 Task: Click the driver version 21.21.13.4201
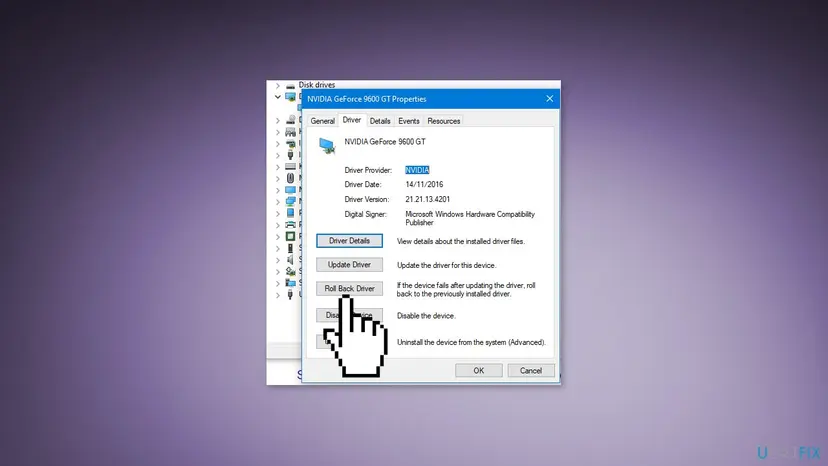428,199
